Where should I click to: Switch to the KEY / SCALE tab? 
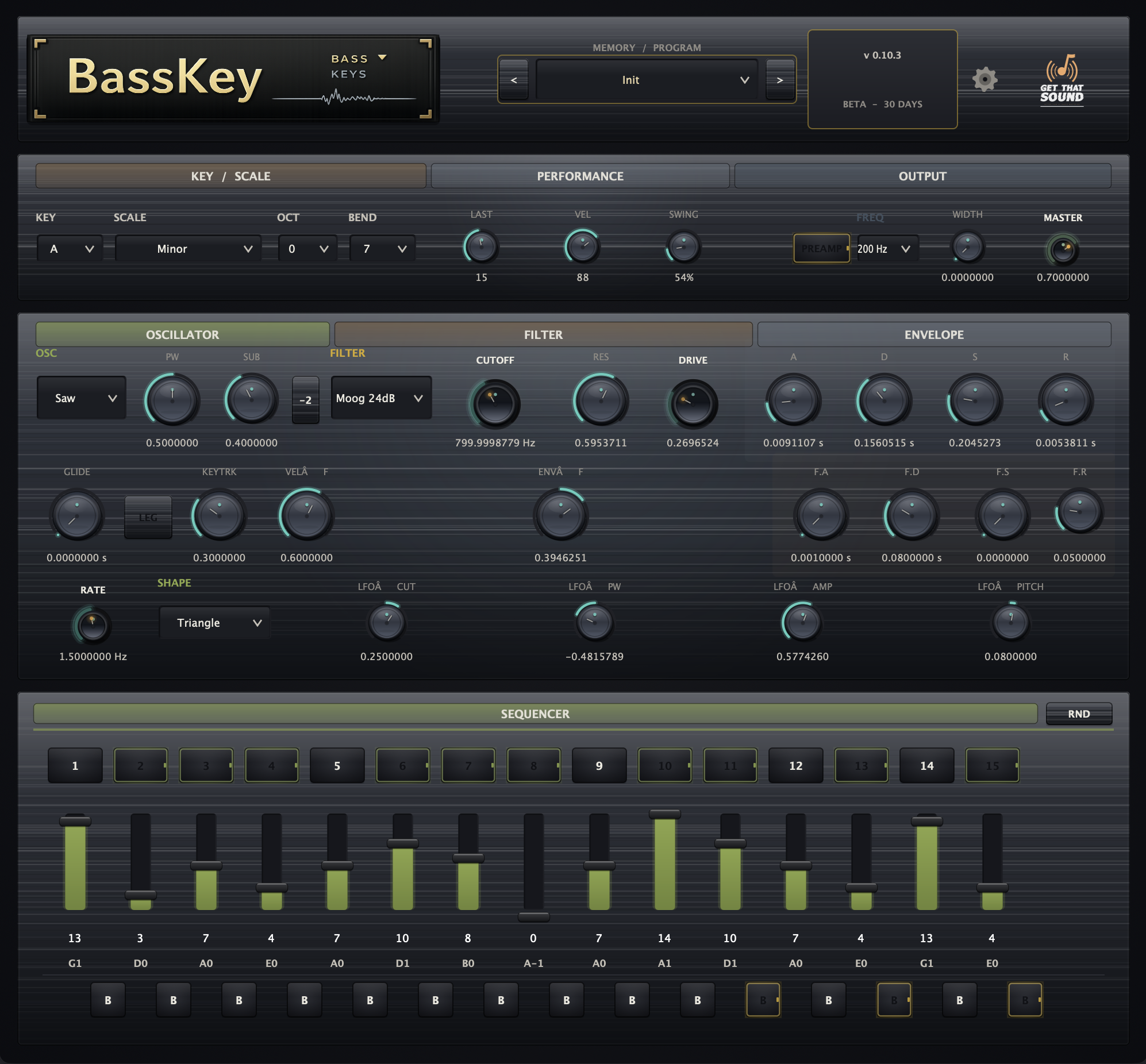point(231,176)
